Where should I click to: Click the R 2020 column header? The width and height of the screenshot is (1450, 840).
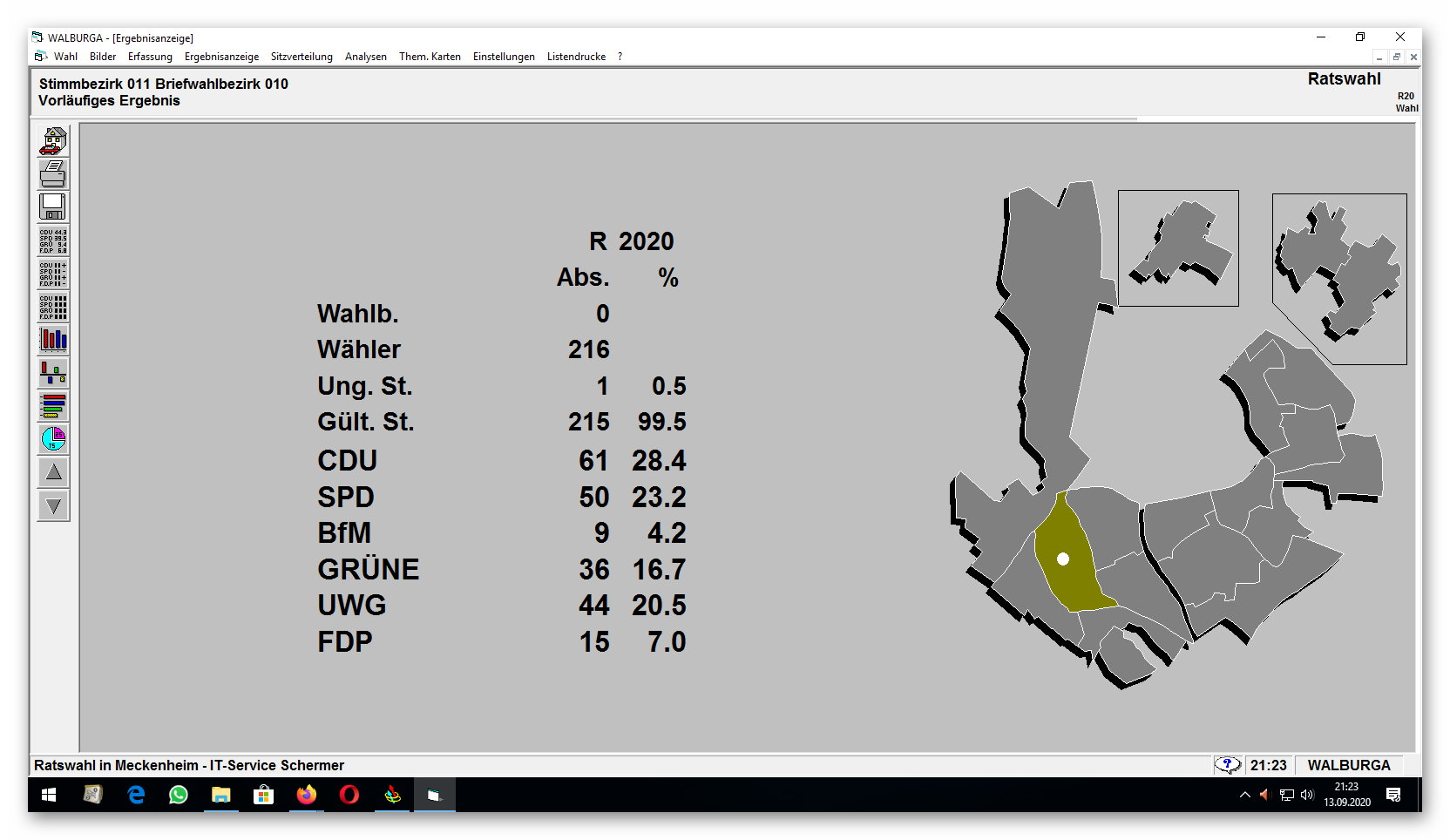click(x=631, y=241)
